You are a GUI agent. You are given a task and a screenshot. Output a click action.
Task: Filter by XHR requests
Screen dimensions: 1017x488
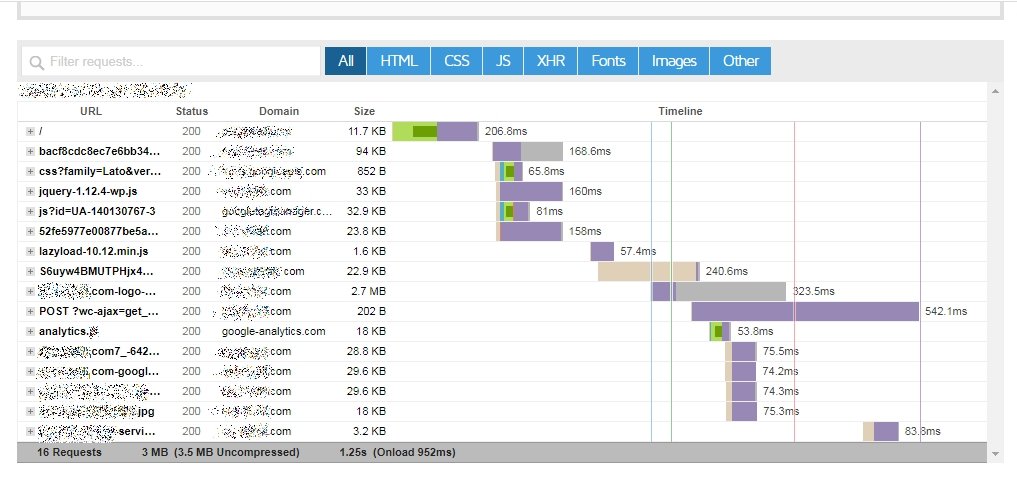550,61
